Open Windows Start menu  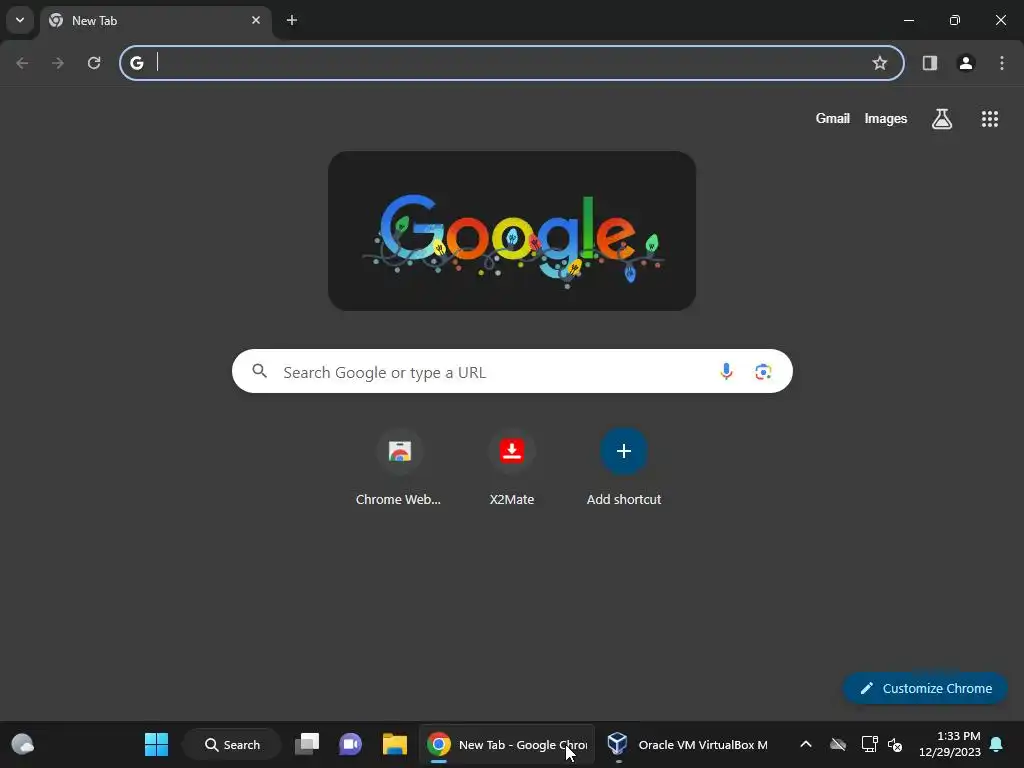tap(156, 744)
